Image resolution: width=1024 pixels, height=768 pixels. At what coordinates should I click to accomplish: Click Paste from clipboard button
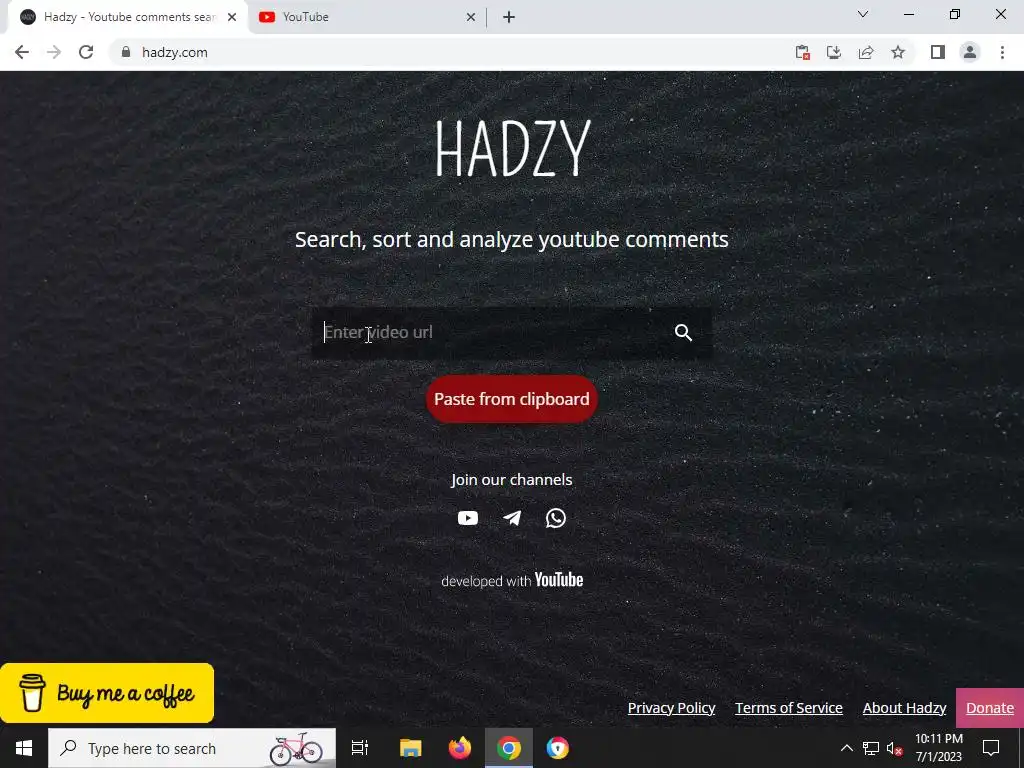[x=512, y=399]
